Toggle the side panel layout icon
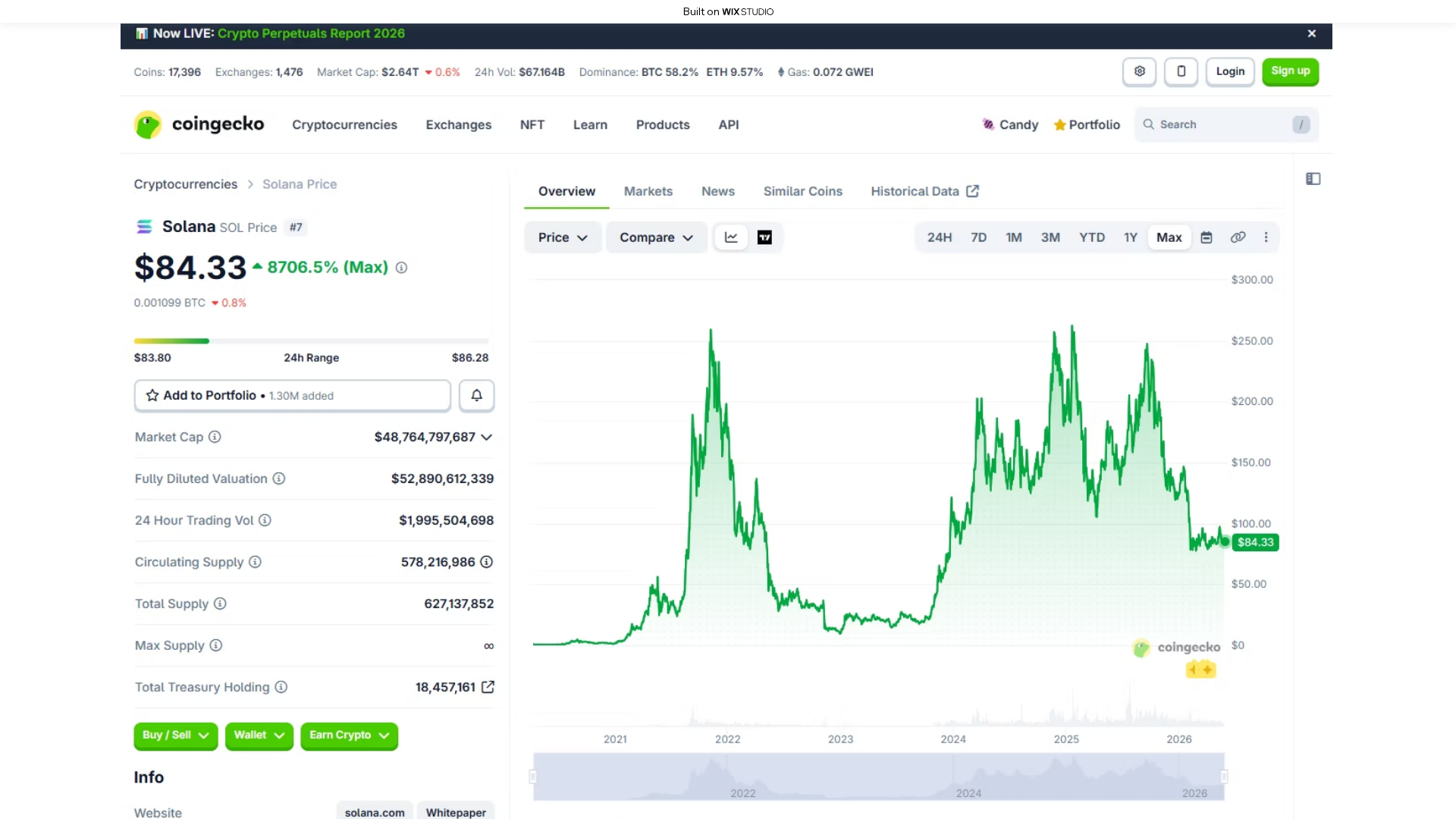 click(x=1313, y=179)
